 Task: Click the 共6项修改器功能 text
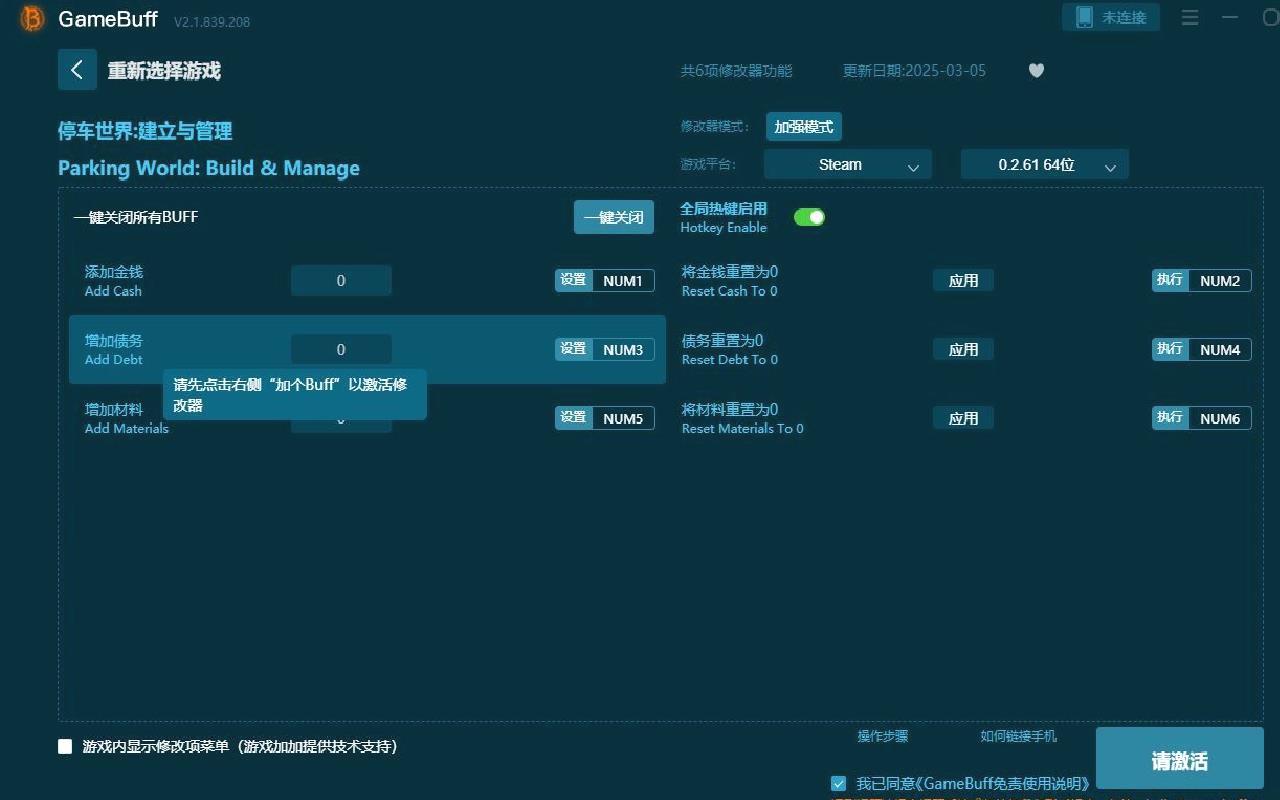[x=736, y=70]
